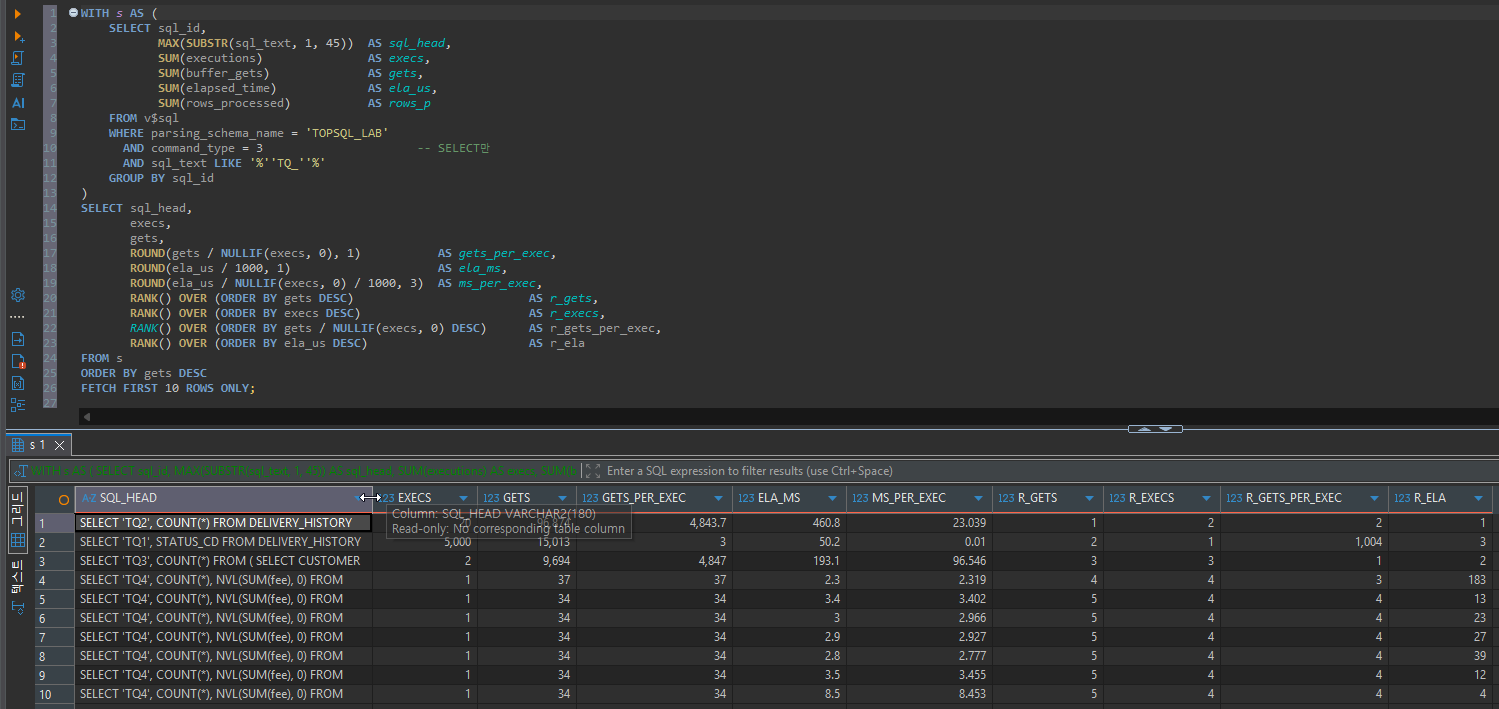Click the editor horizontal scrollbar left arrow
This screenshot has width=1499, height=709.
[x=86, y=416]
